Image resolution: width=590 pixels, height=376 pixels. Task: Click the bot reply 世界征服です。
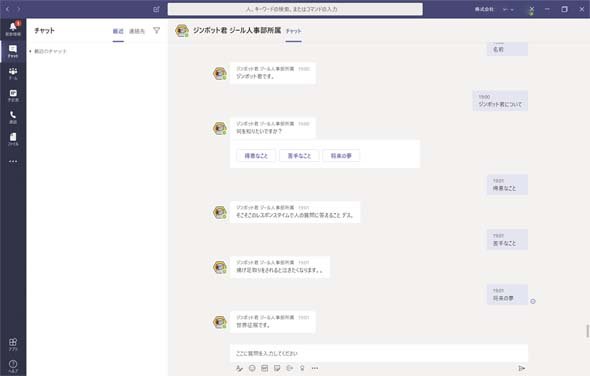pos(273,322)
